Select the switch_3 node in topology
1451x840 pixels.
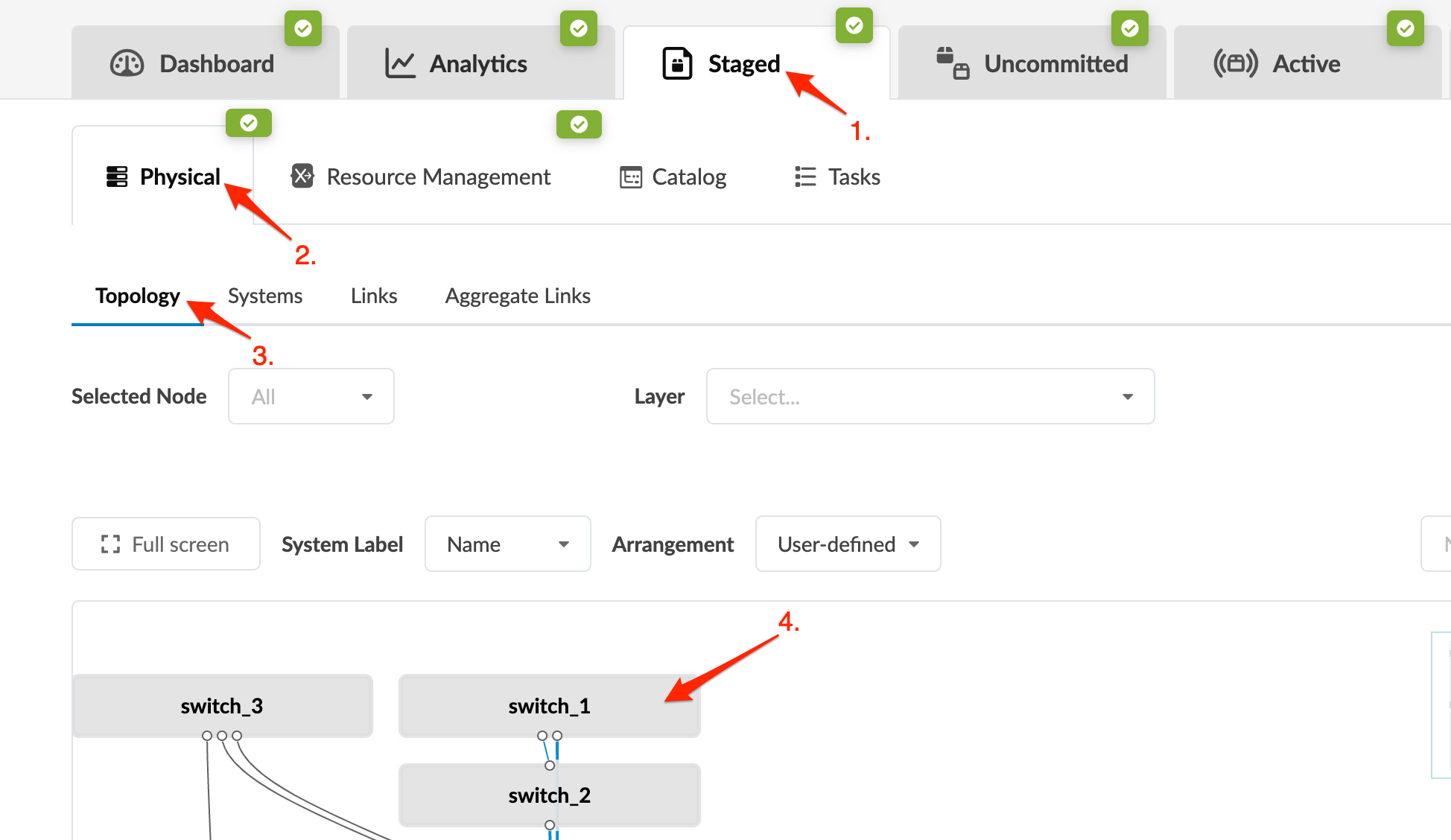click(222, 705)
